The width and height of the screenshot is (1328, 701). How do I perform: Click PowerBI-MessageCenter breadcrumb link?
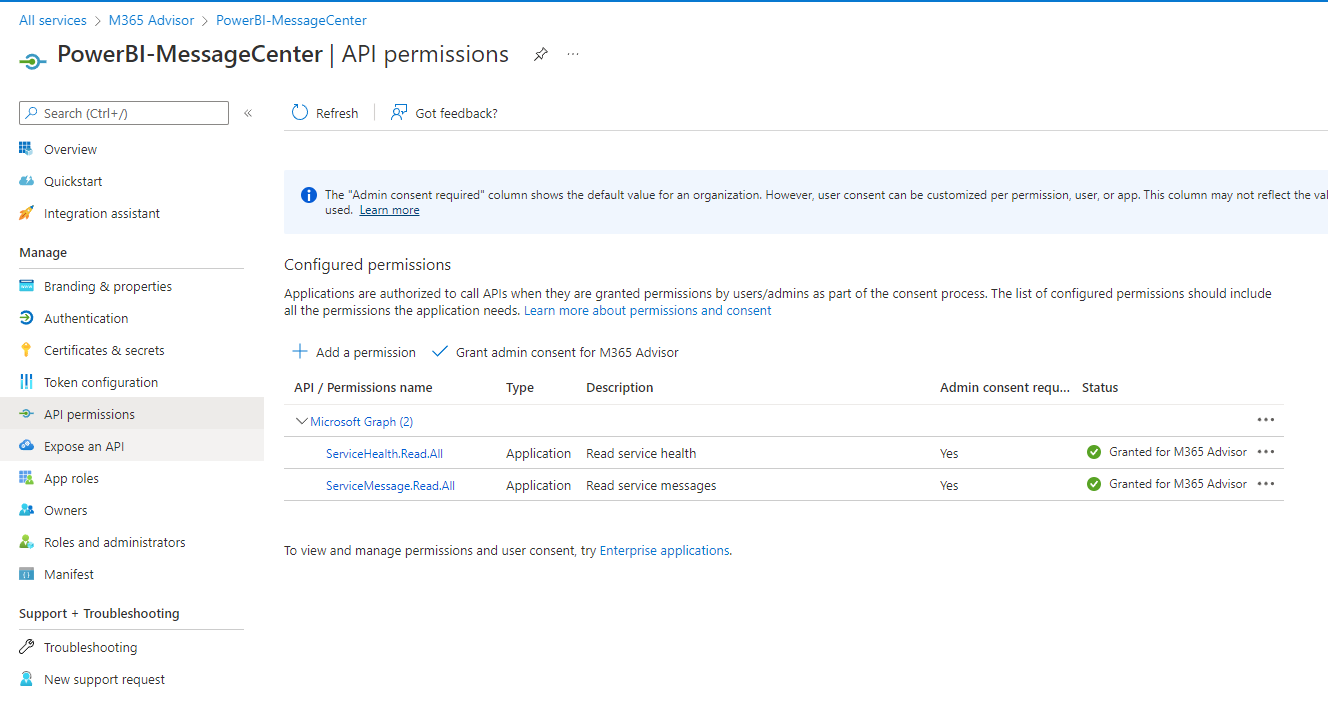(291, 20)
